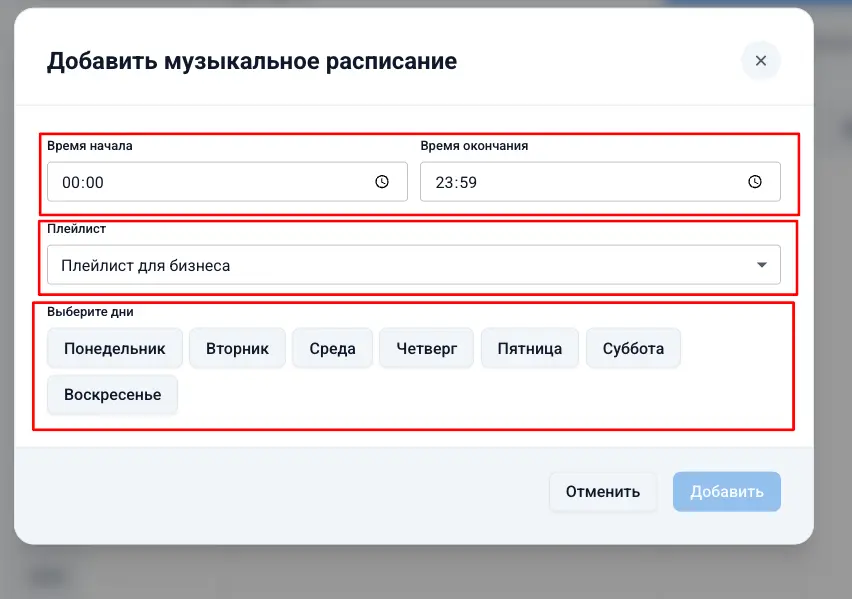This screenshot has height=599, width=852.
Task: Select Четверг as a schedule day
Action: tap(426, 349)
